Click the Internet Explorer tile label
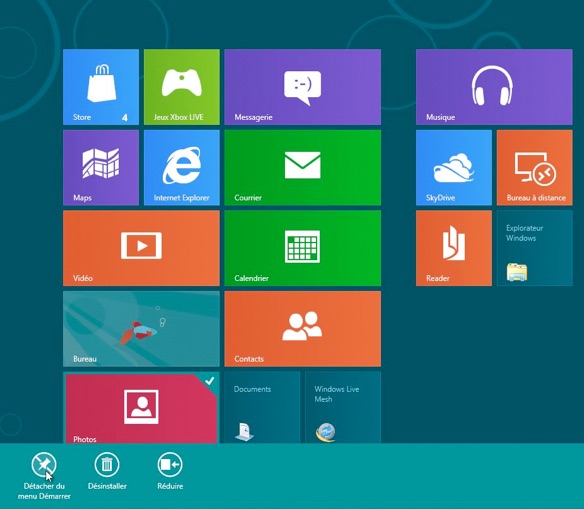The image size is (584, 509). tap(181, 198)
